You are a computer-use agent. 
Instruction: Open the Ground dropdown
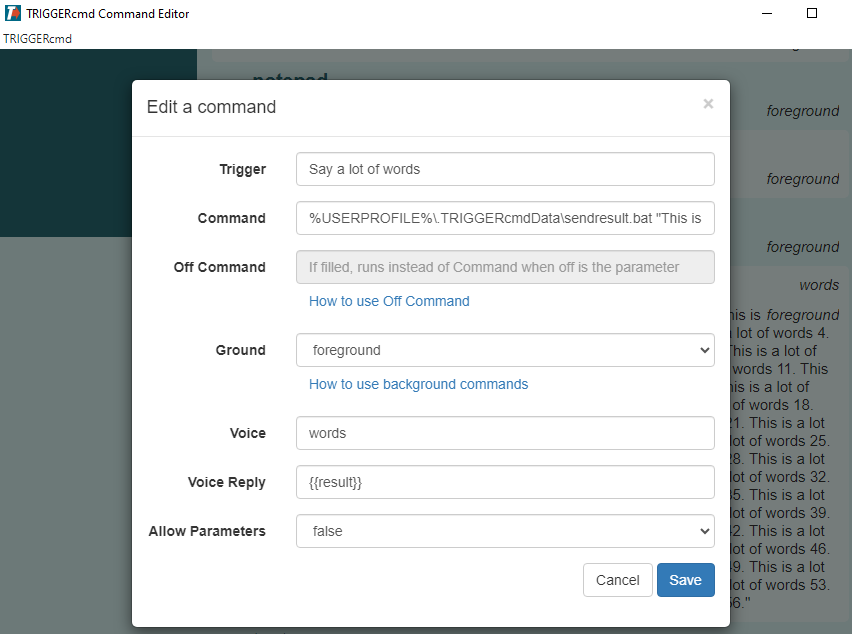click(x=505, y=350)
